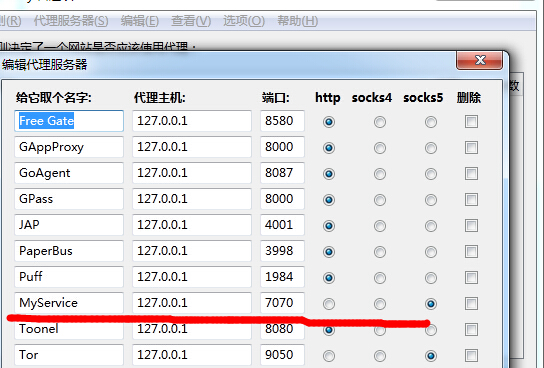Click the port field showing 4001
The image size is (544, 368).
coord(282,225)
